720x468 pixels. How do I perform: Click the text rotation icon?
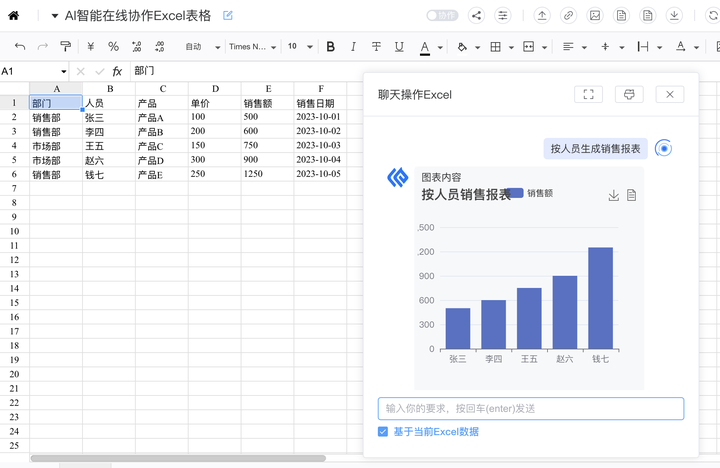click(x=681, y=46)
